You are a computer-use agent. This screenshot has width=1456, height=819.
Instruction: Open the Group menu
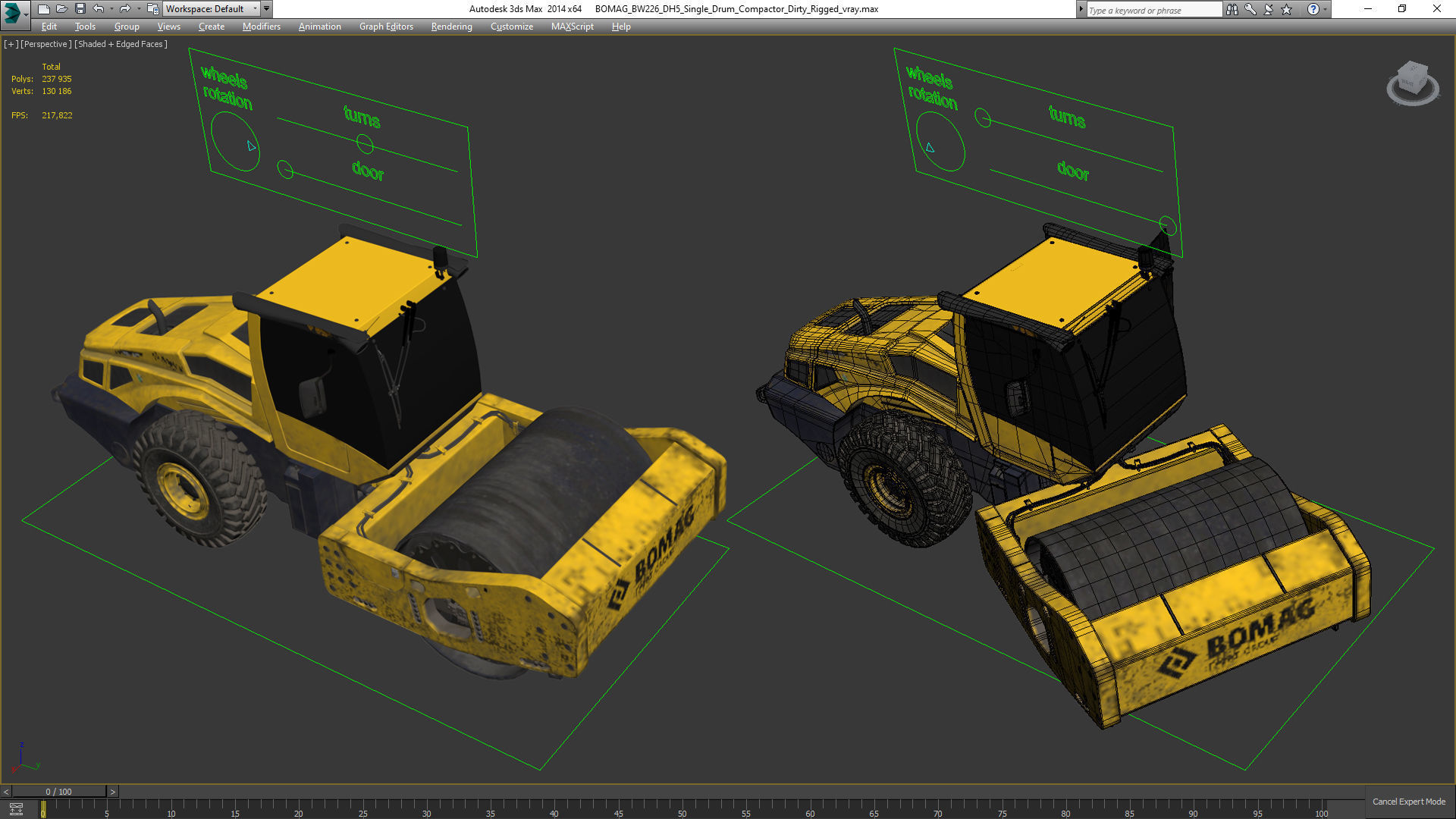tap(127, 27)
